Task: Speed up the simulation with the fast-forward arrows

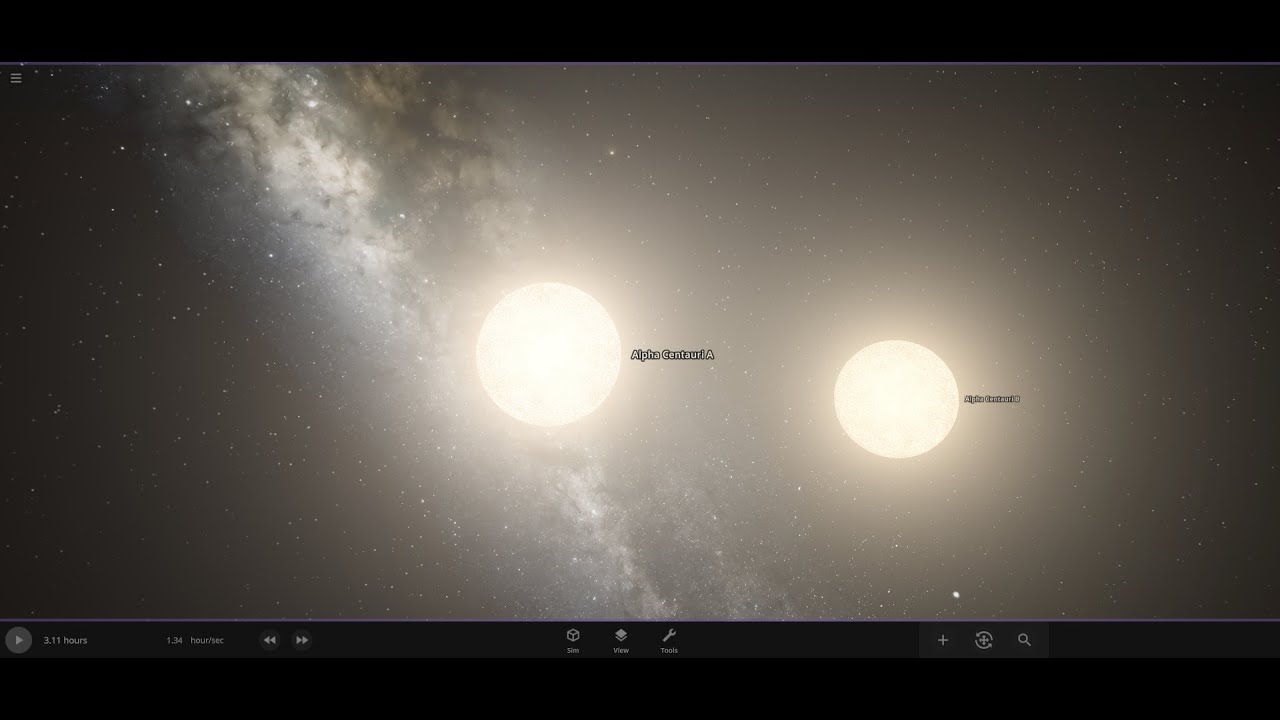Action: [x=302, y=640]
